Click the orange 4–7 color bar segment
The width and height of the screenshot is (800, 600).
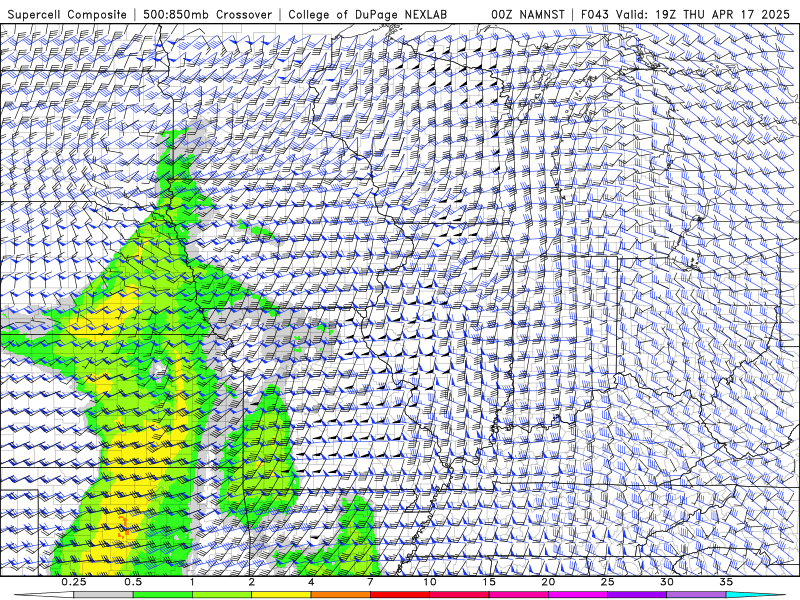pos(340,595)
